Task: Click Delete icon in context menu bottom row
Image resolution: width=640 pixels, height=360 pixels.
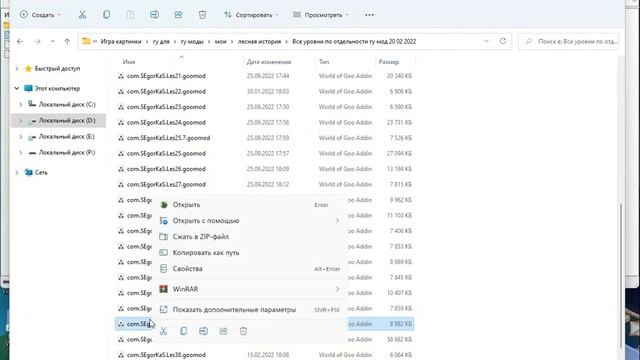Action: [243, 331]
